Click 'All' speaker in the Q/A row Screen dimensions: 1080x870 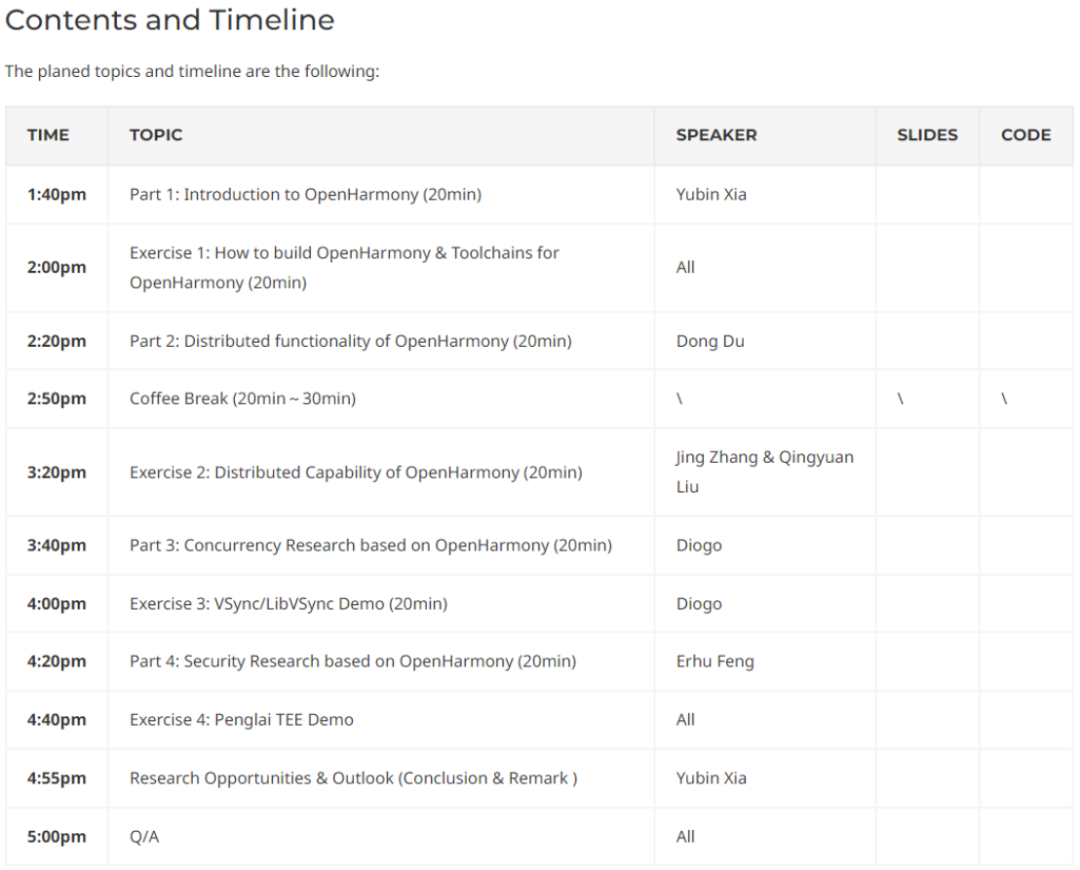(685, 837)
